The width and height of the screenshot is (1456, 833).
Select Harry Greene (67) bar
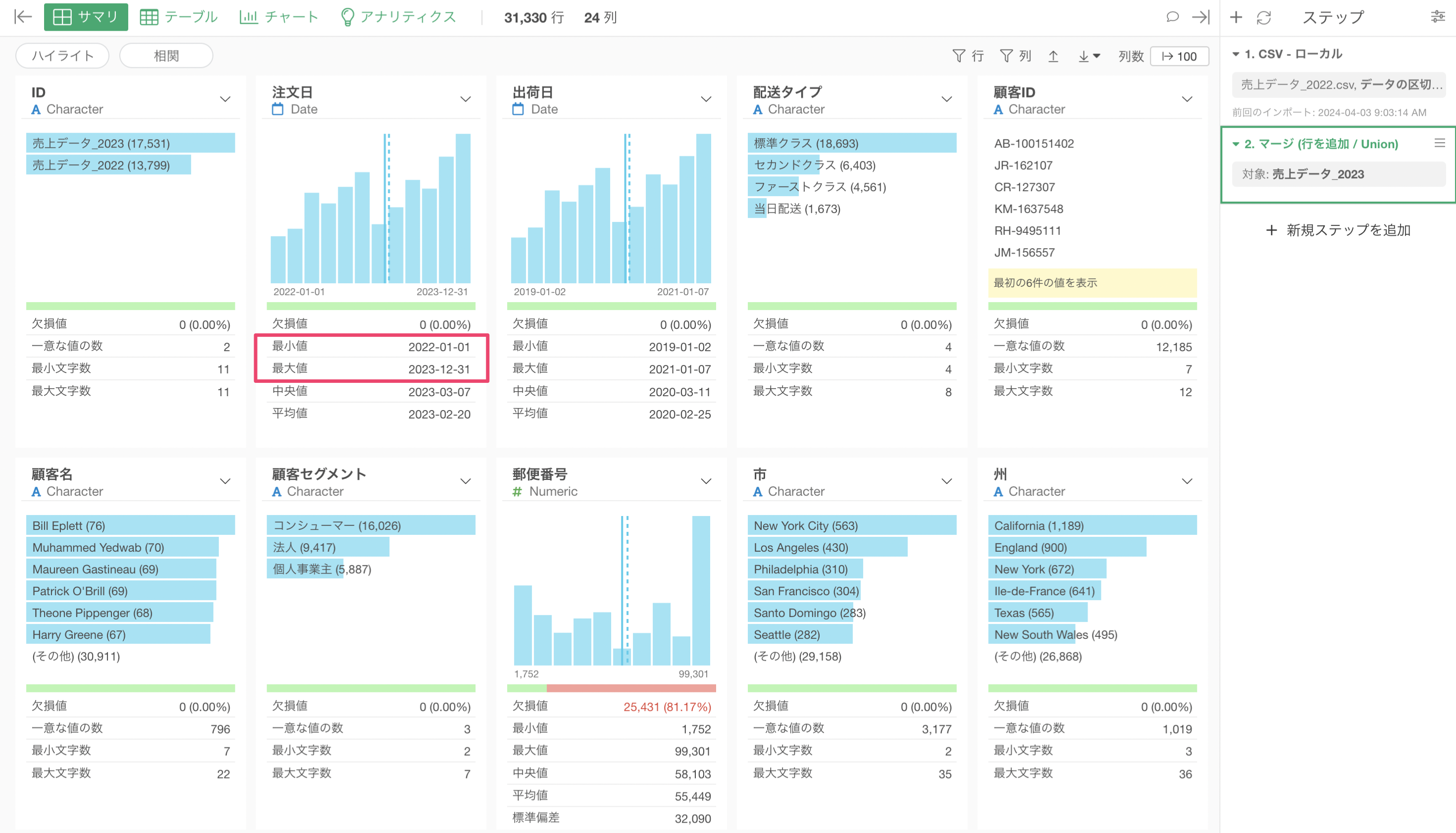(118, 634)
